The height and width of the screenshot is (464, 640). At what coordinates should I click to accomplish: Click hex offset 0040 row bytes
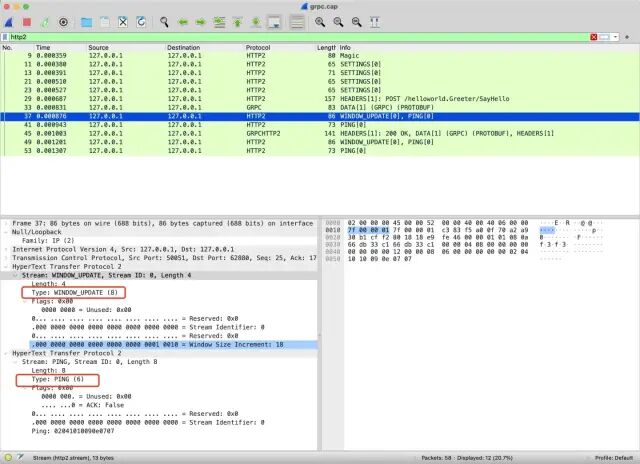pos(438,252)
